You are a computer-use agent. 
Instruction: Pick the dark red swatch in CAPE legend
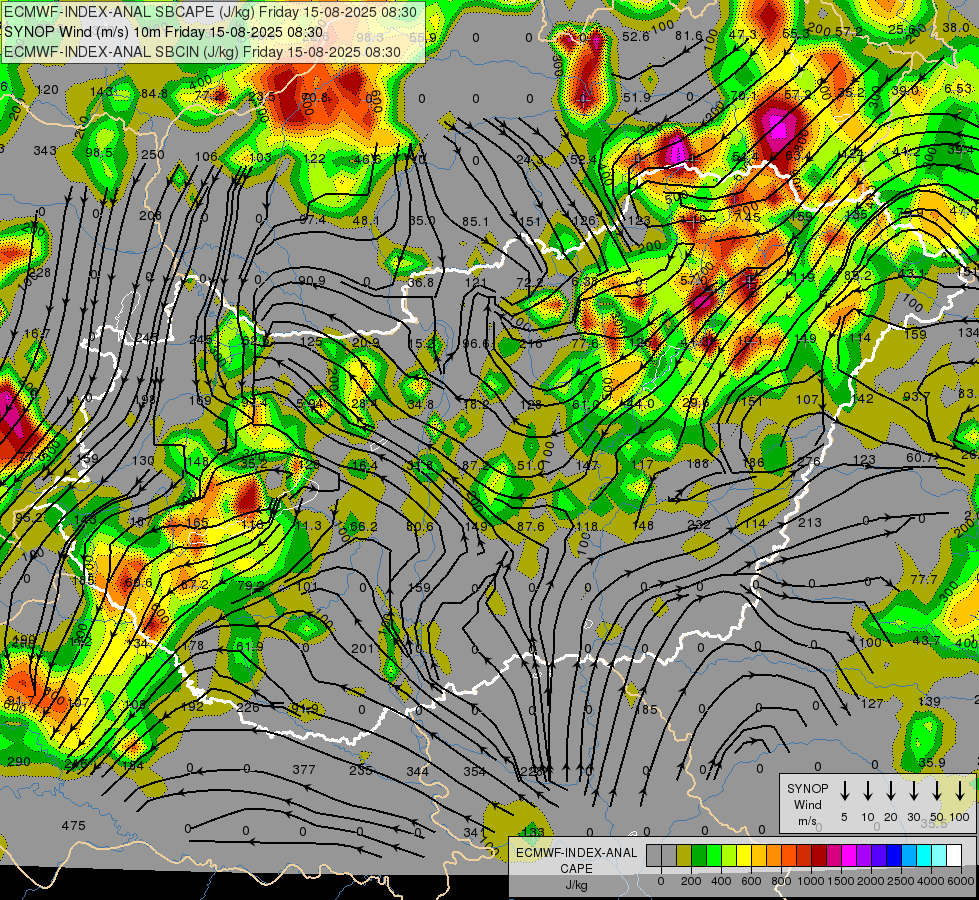coord(819,855)
